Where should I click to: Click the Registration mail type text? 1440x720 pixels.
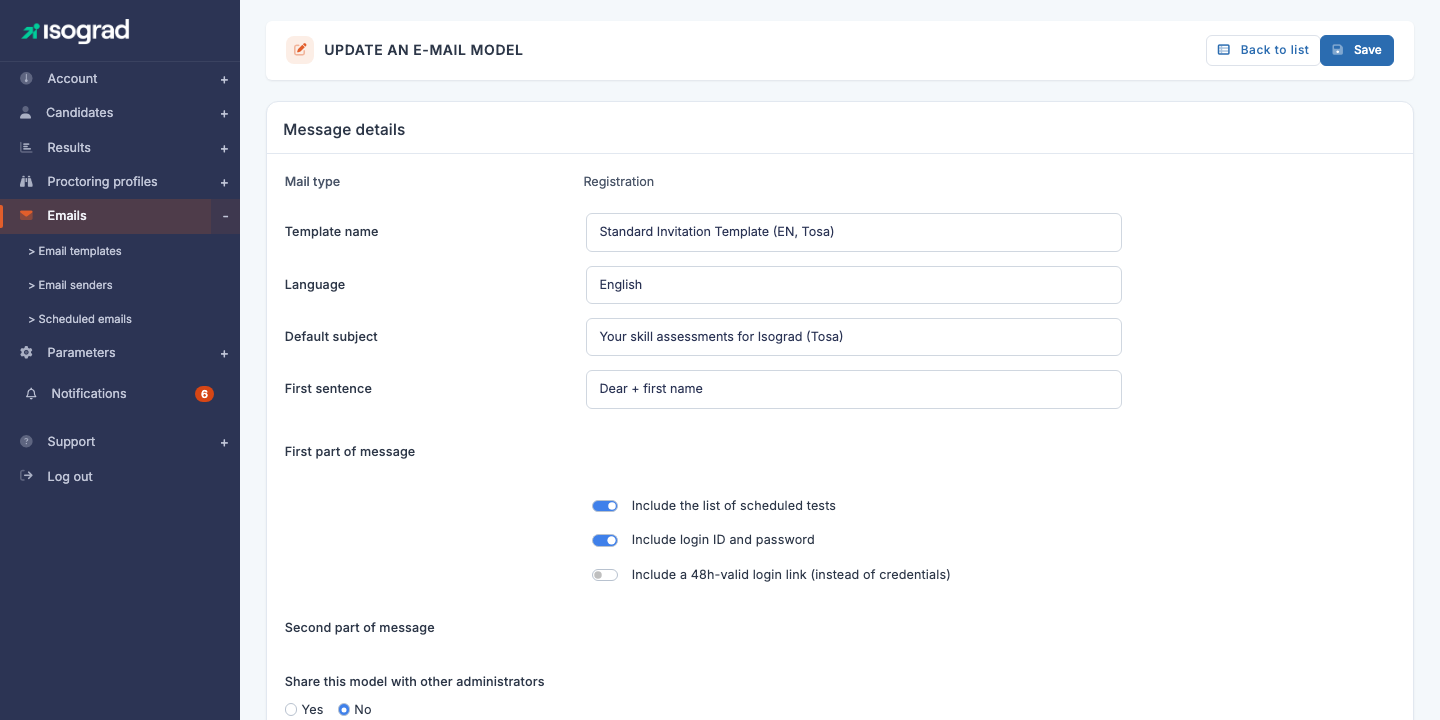[619, 182]
